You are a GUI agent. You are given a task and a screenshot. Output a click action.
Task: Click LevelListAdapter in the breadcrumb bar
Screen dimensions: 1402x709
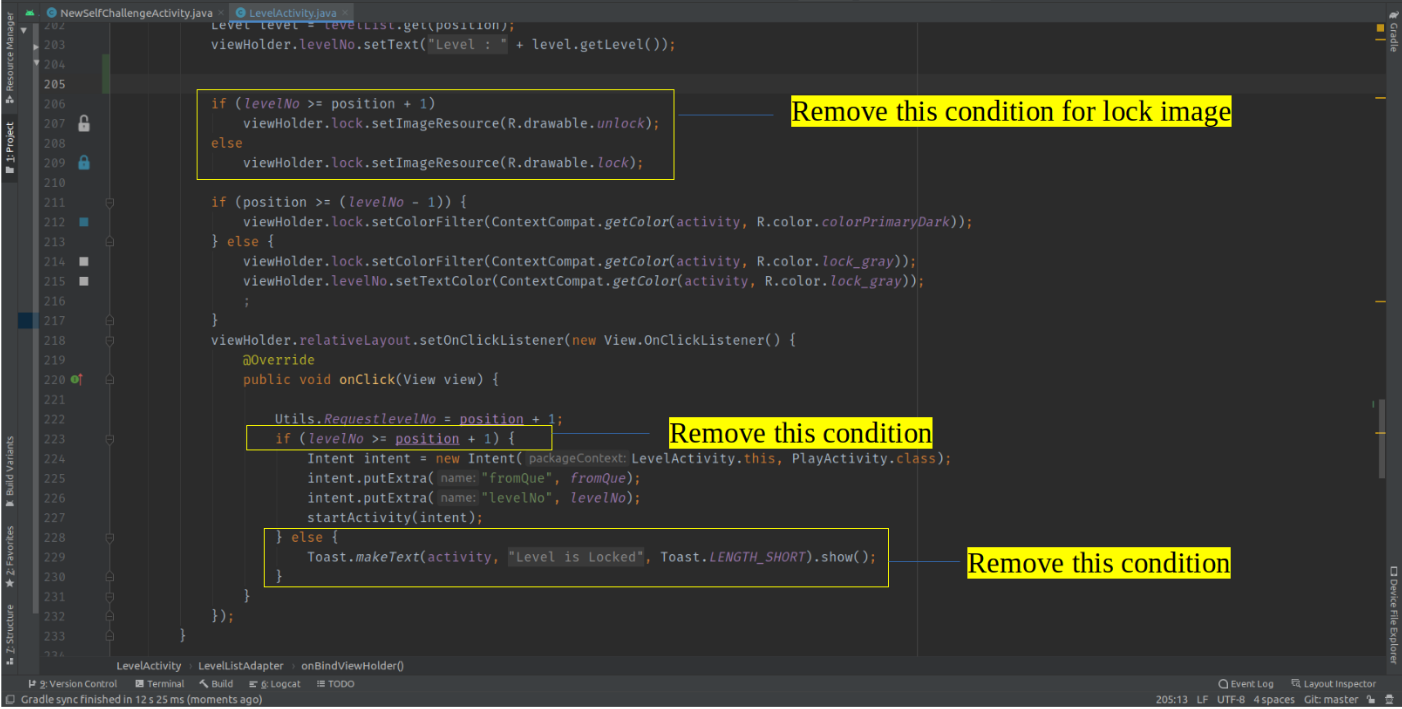pos(241,665)
